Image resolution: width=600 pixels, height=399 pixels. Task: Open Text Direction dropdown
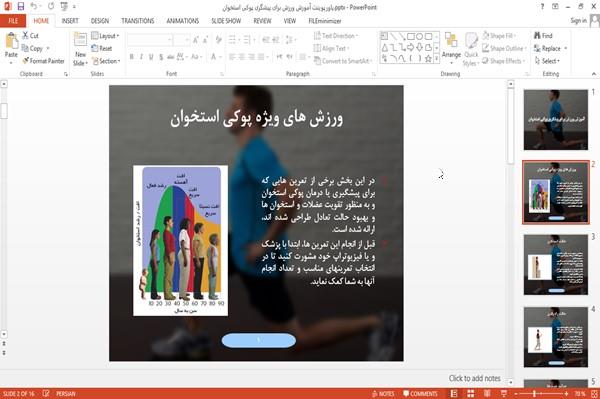coord(336,36)
